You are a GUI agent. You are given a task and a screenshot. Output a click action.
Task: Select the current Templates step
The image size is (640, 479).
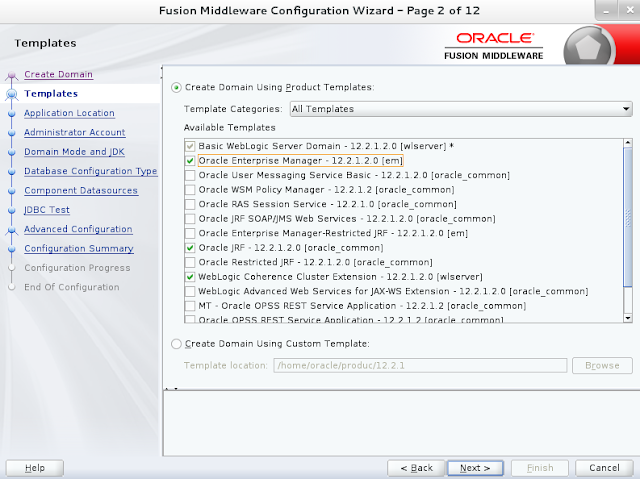pyautogui.click(x=51, y=94)
